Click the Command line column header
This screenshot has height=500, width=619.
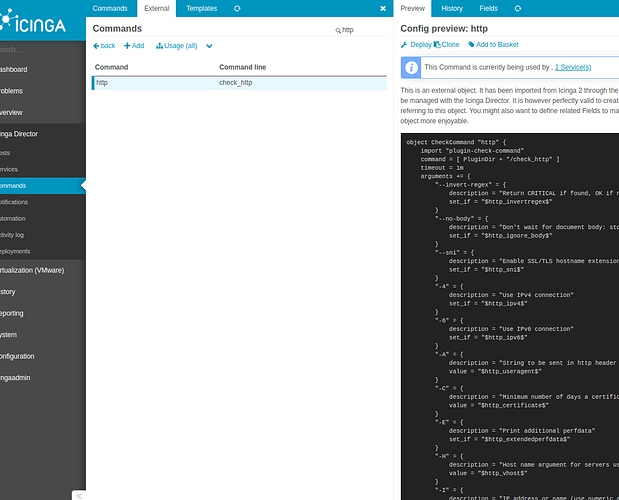242,67
